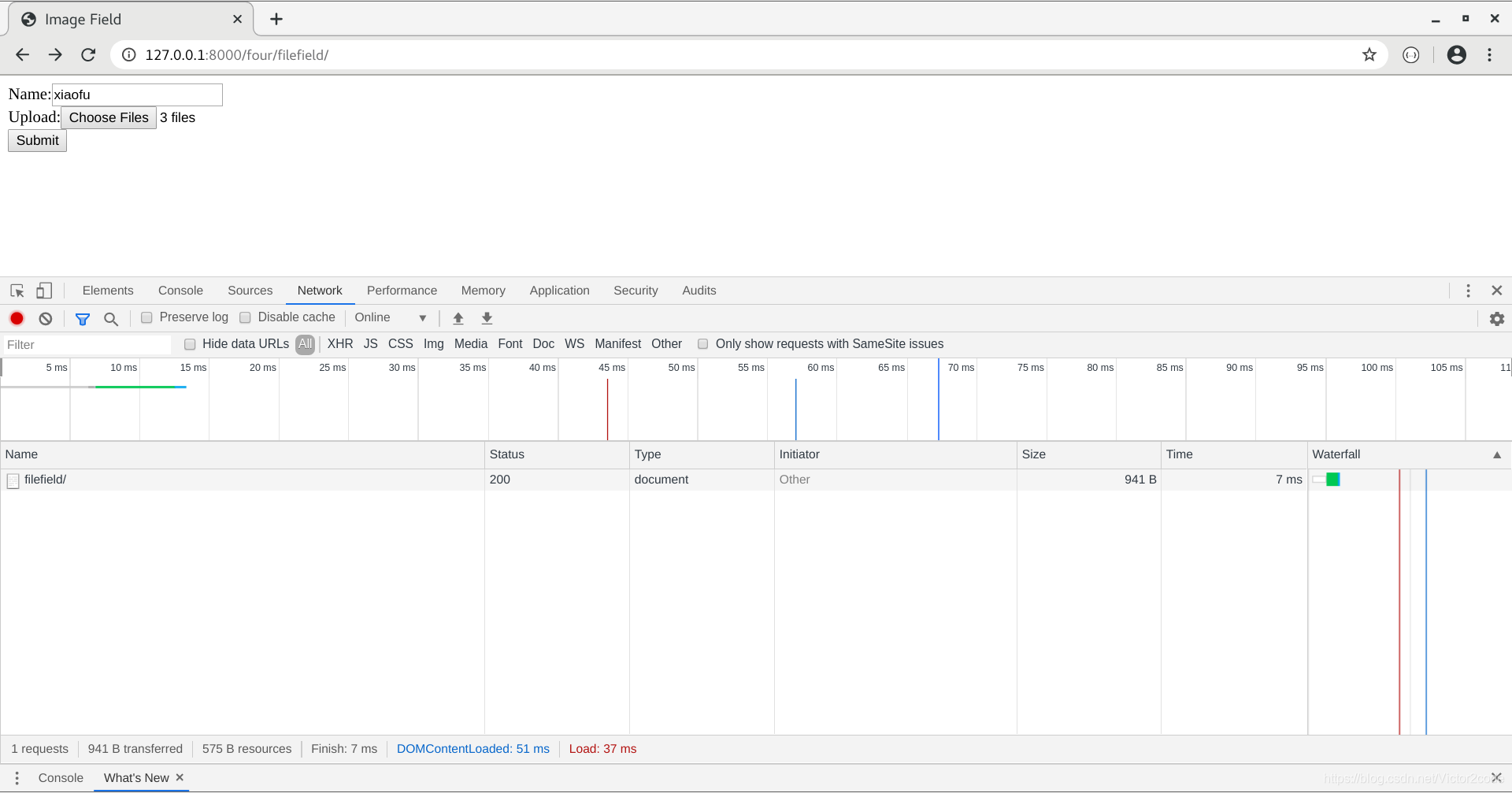Screen dimensions: 1512x793
Task: Open the Online throttling dropdown
Action: pyautogui.click(x=391, y=317)
